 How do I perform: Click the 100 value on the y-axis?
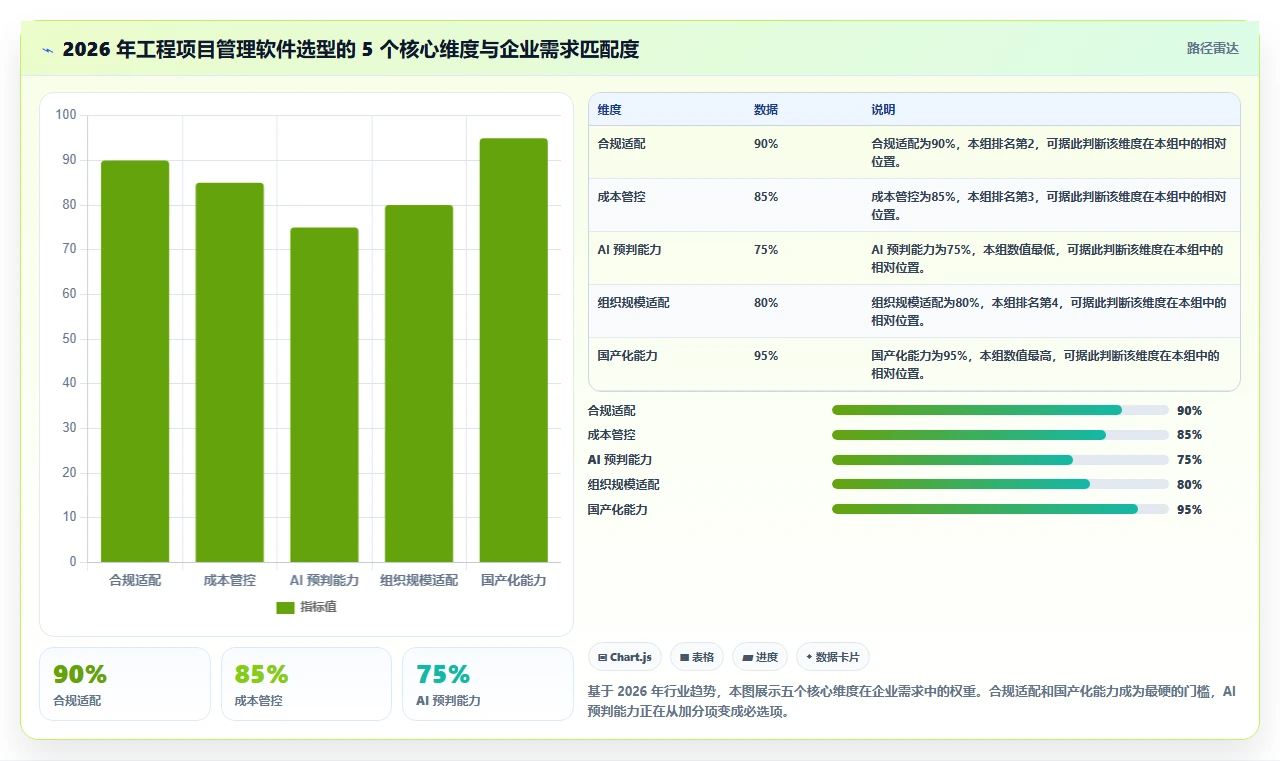point(66,115)
